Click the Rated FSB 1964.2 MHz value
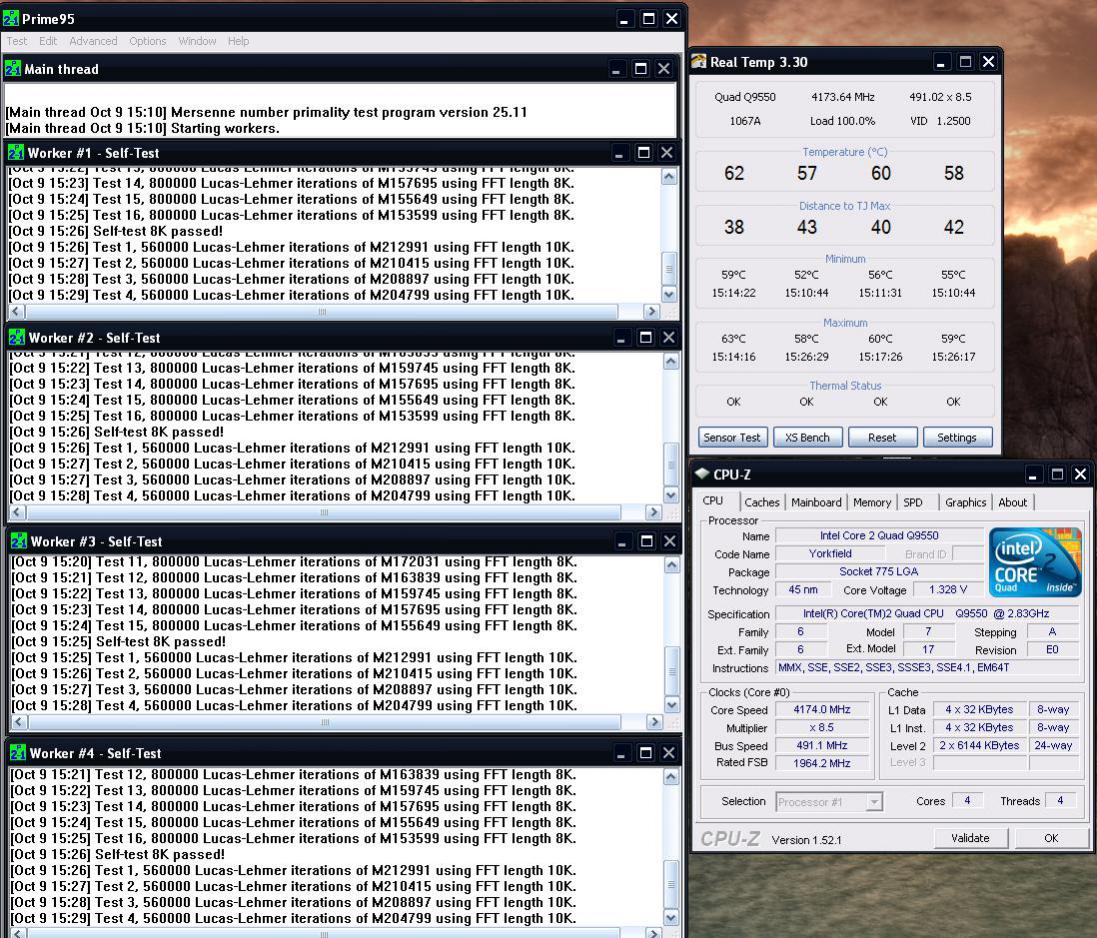Screen dimensions: 1097x938 (822, 763)
